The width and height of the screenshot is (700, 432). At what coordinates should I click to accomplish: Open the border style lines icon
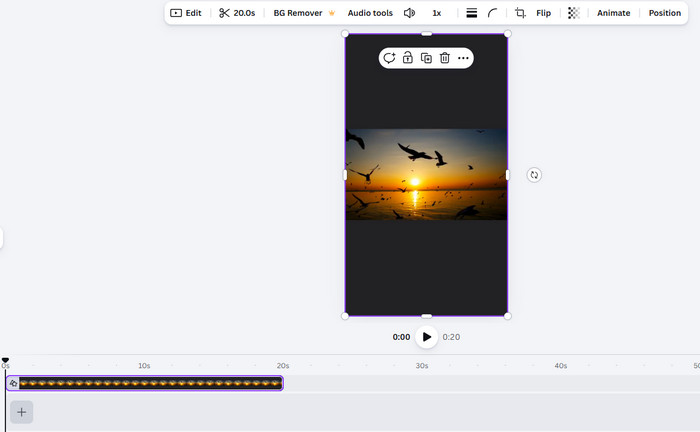(472, 13)
